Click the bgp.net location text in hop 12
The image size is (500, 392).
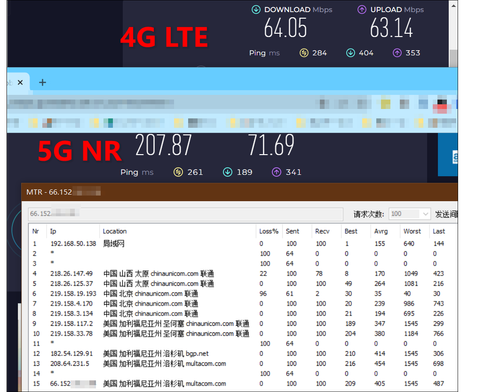tap(197, 354)
